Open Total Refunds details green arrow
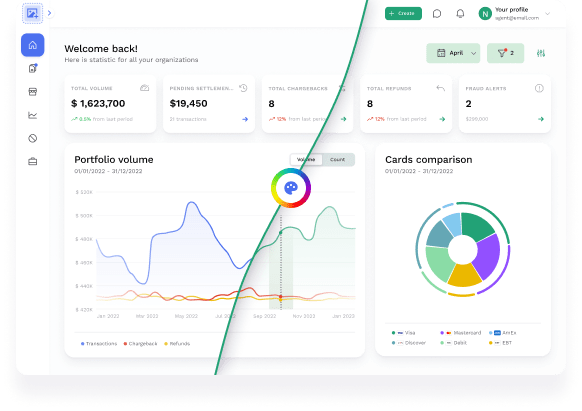582x411 pixels. [x=442, y=119]
